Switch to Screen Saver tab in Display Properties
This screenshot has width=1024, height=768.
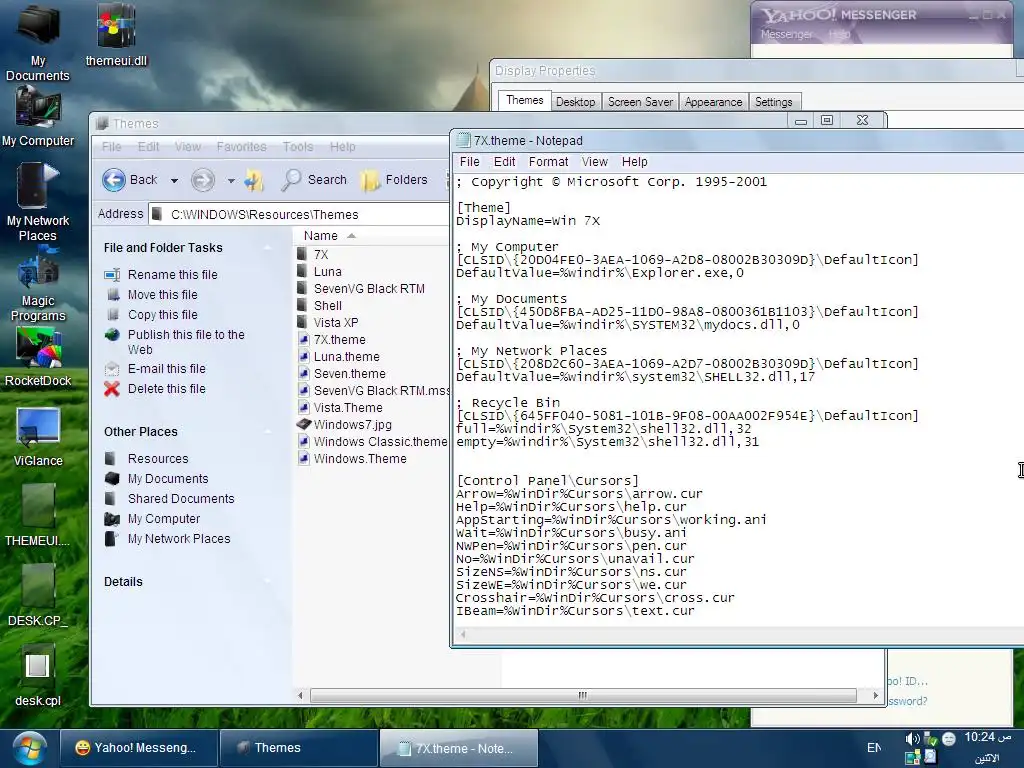[640, 102]
